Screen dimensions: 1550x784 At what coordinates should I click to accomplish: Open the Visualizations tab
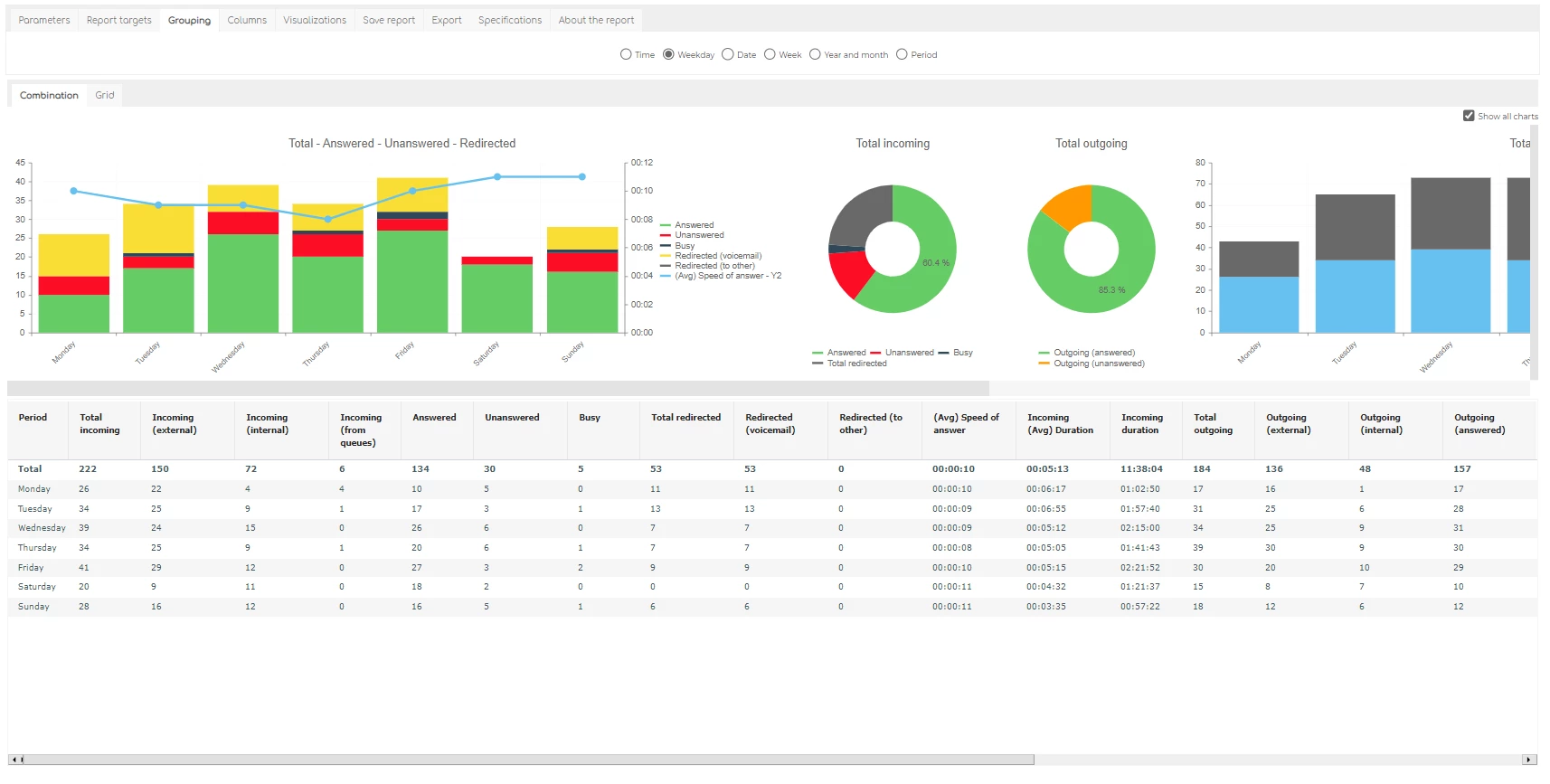[x=315, y=20]
